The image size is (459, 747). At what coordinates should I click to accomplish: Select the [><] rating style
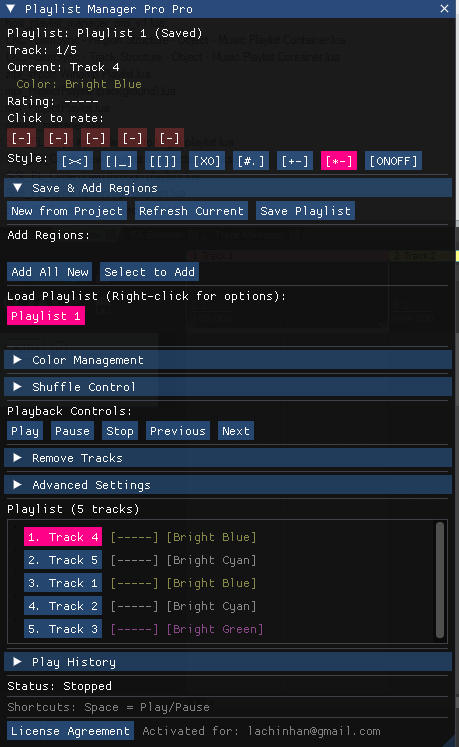click(75, 161)
